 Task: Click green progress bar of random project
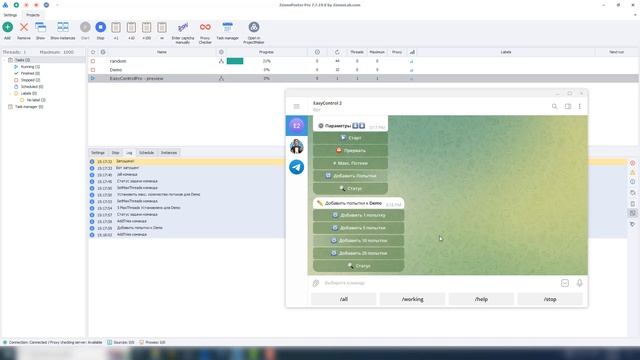235,61
